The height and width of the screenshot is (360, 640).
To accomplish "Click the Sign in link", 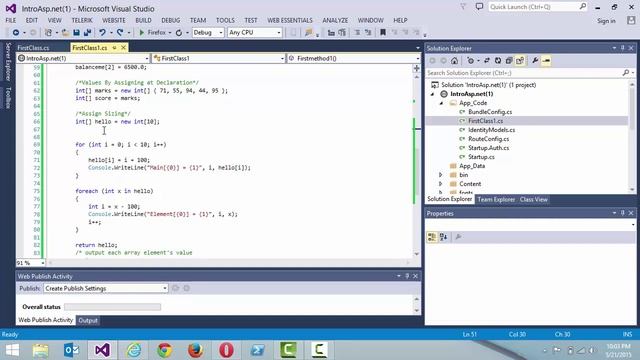I will tap(606, 21).
